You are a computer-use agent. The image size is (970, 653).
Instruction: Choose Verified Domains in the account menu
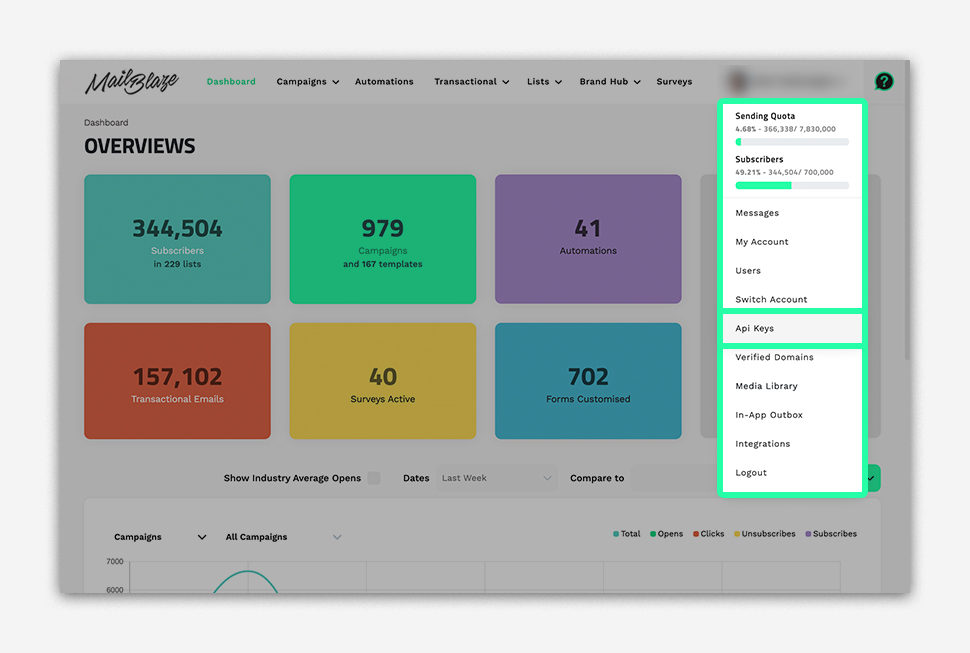pyautogui.click(x=774, y=357)
